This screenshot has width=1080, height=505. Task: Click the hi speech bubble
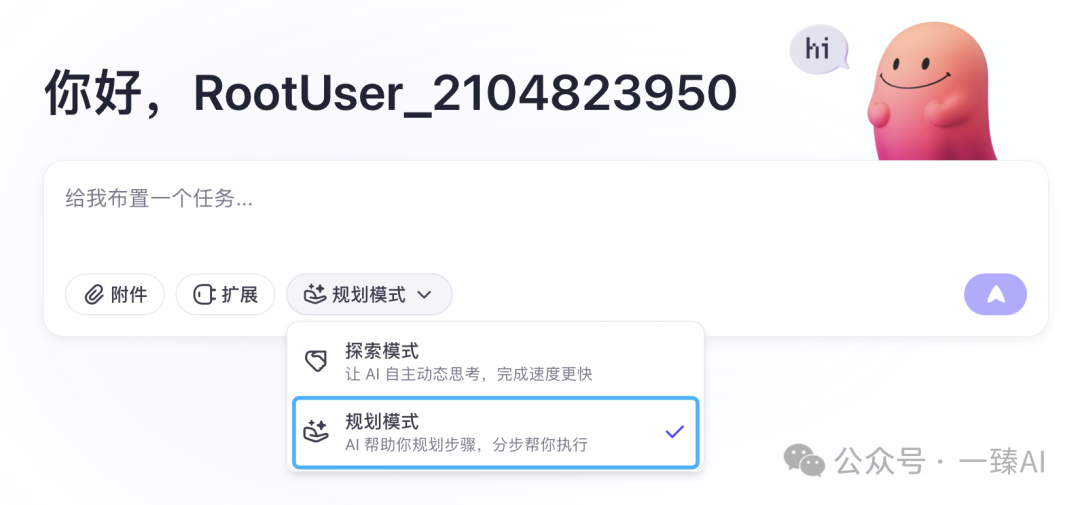click(x=818, y=50)
